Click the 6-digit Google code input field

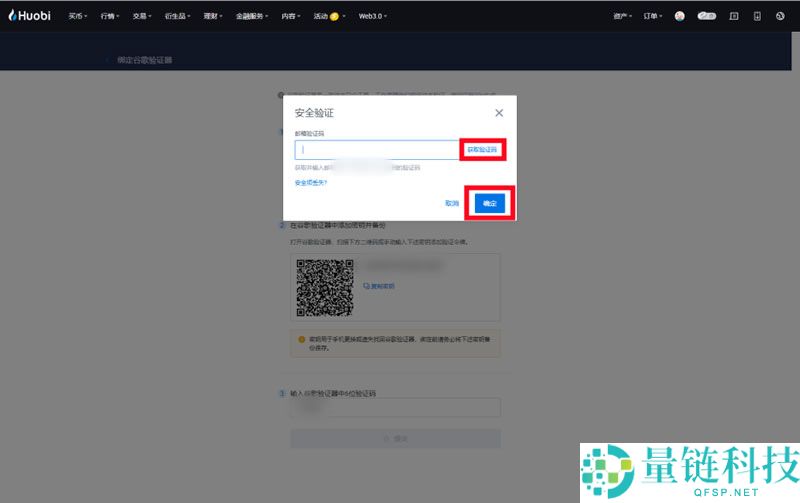(395, 408)
